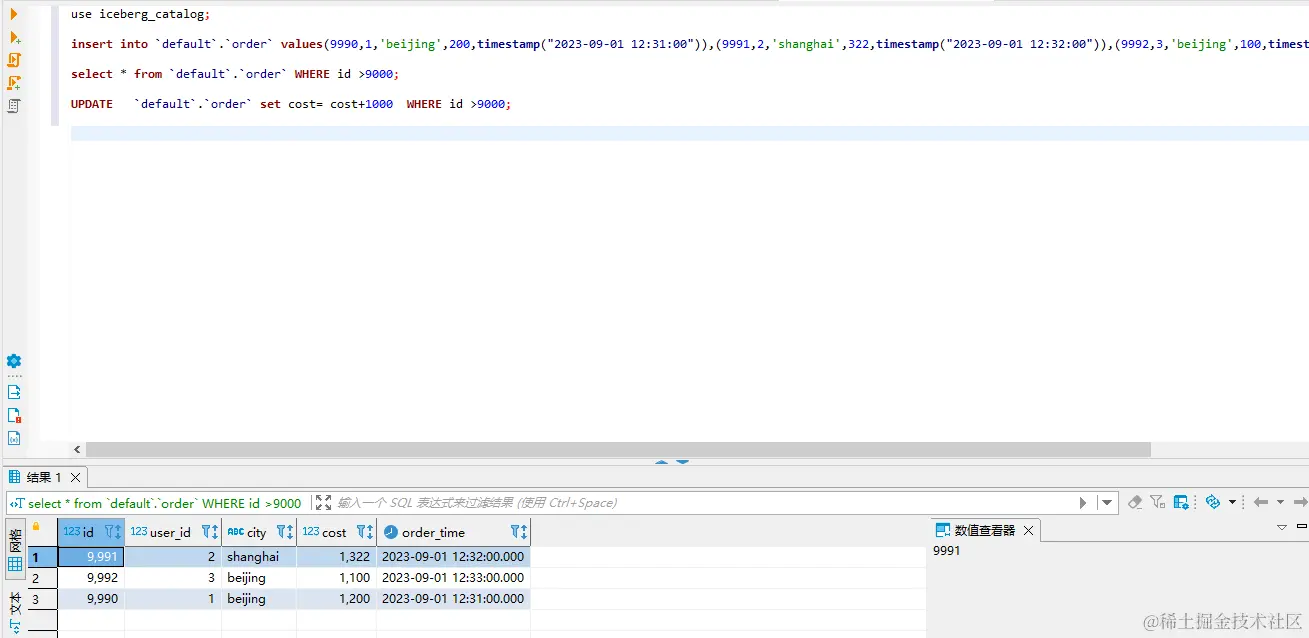
Task: Select the cost cell 1,100
Action: click(336, 577)
